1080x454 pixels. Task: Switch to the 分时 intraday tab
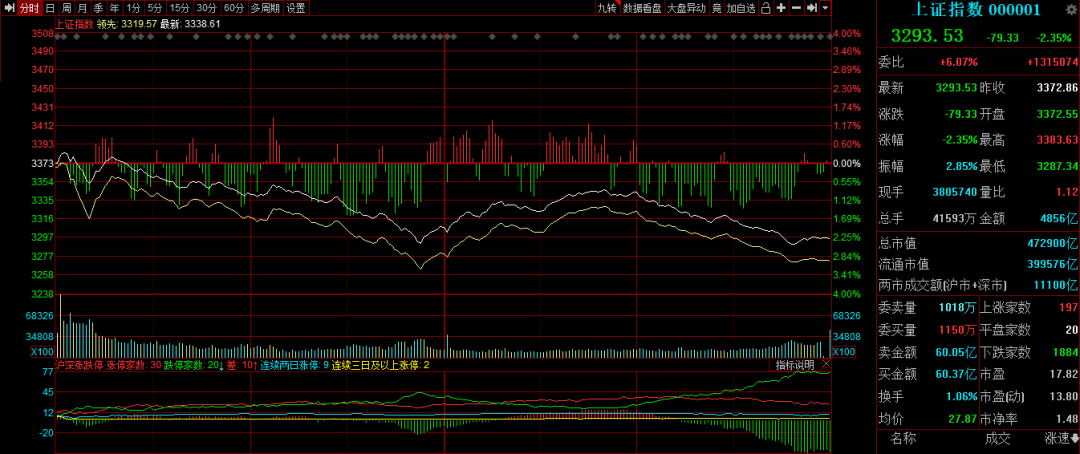[29, 8]
